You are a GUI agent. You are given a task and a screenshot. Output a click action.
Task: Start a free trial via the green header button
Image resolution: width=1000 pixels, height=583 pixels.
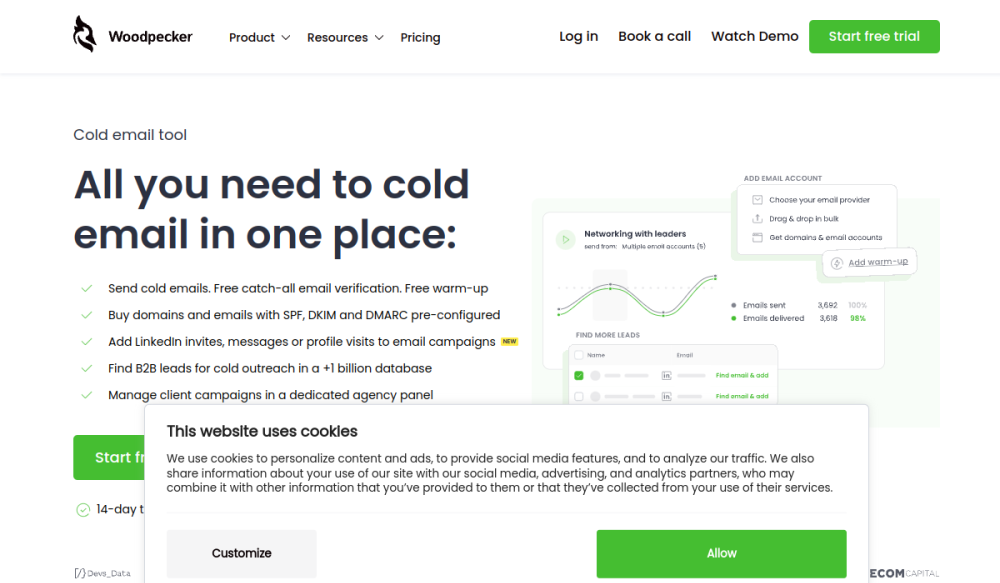click(874, 35)
